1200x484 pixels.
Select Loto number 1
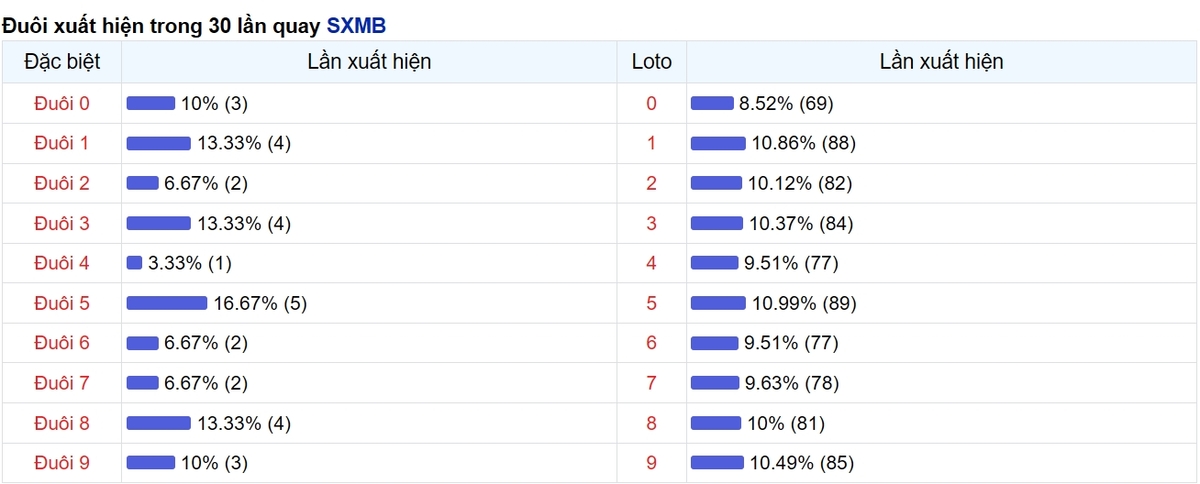pyautogui.click(x=652, y=143)
